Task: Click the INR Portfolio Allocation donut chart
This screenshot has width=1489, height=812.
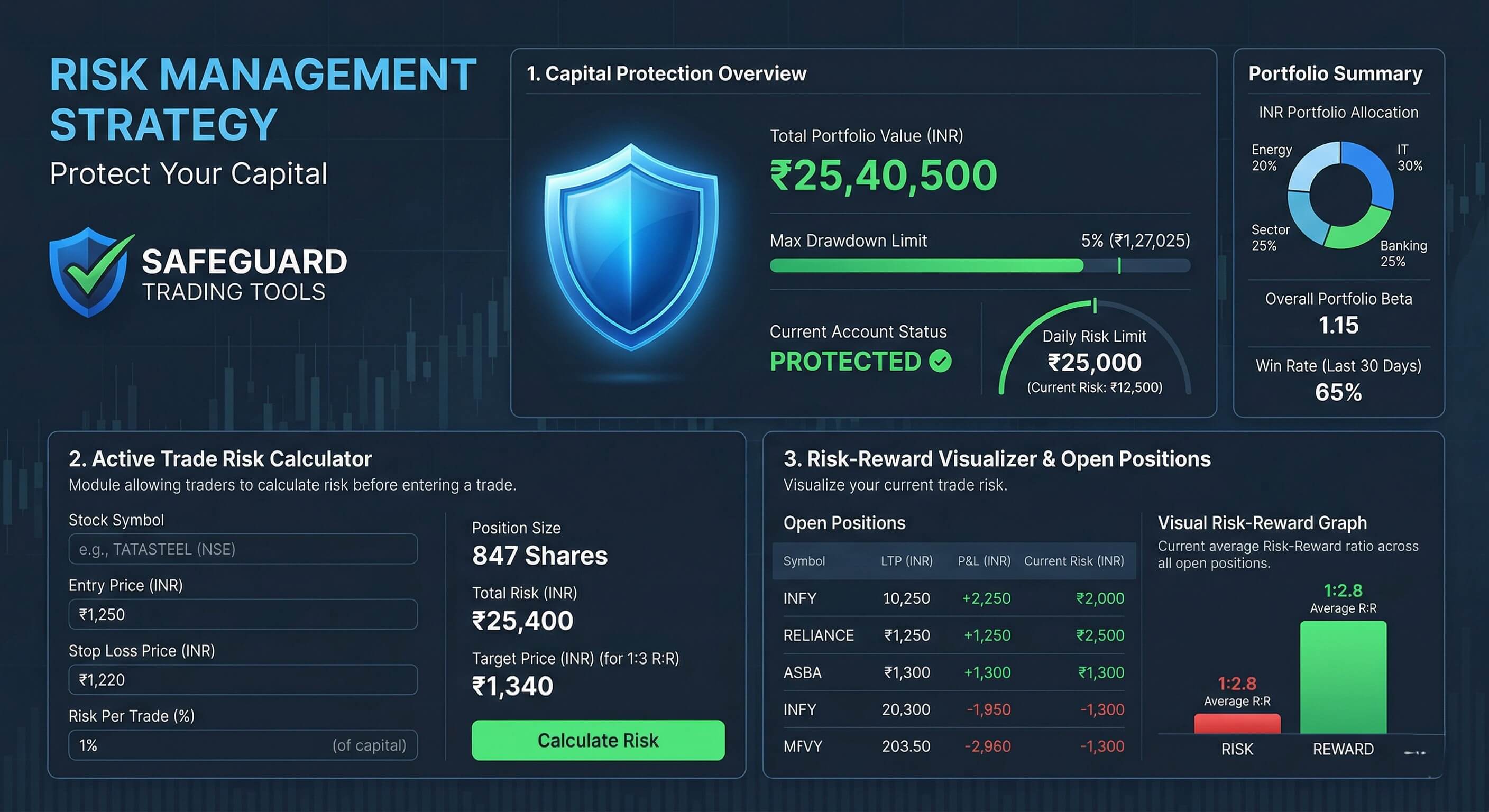Action: [1340, 195]
